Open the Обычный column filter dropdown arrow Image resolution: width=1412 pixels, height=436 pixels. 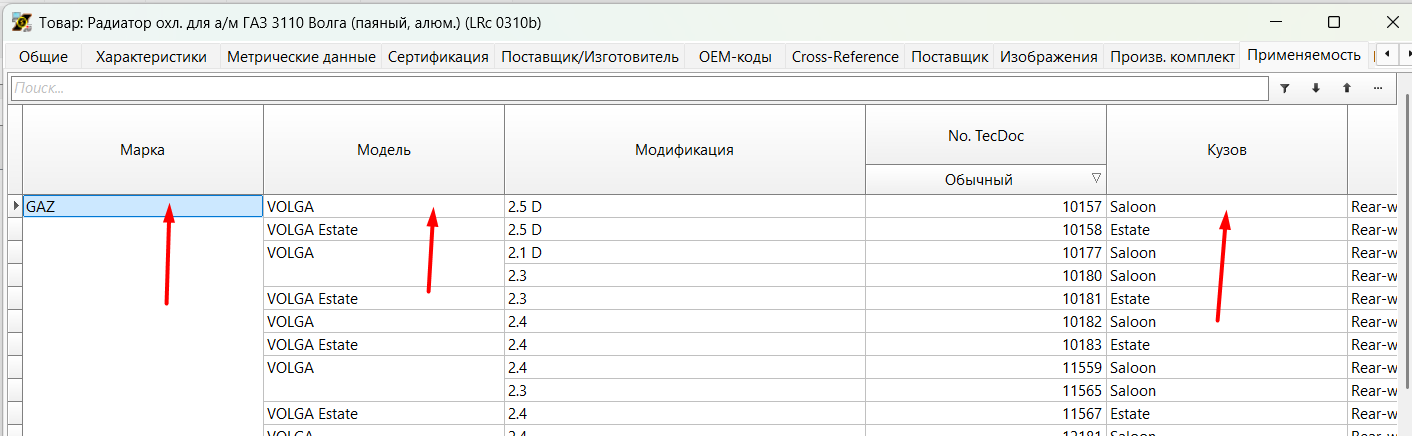1096,179
